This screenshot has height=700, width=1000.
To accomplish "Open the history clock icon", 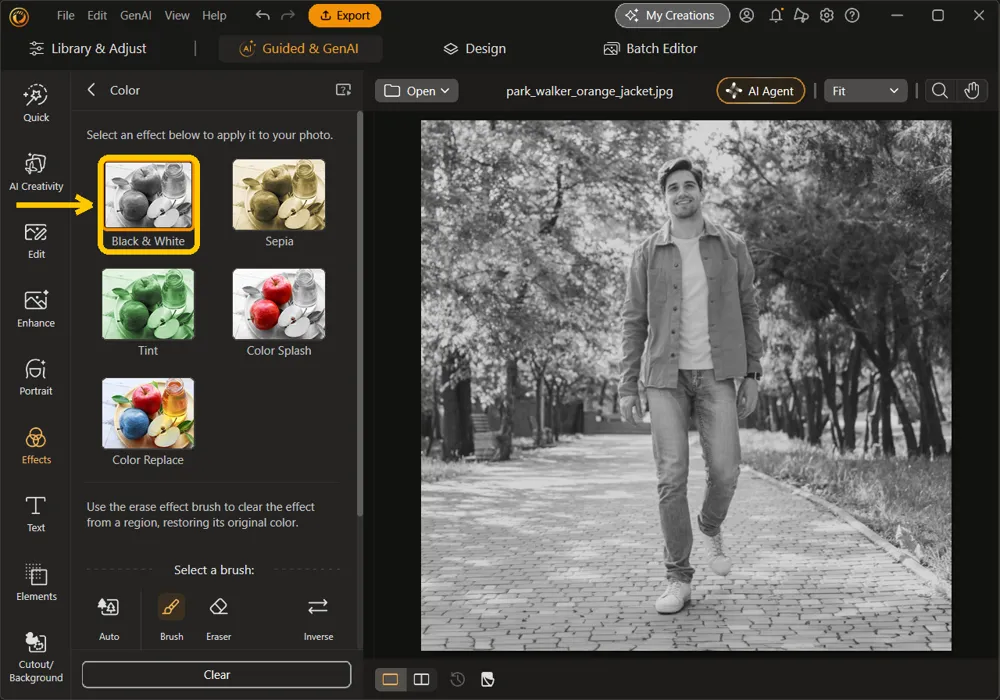I will [457, 679].
